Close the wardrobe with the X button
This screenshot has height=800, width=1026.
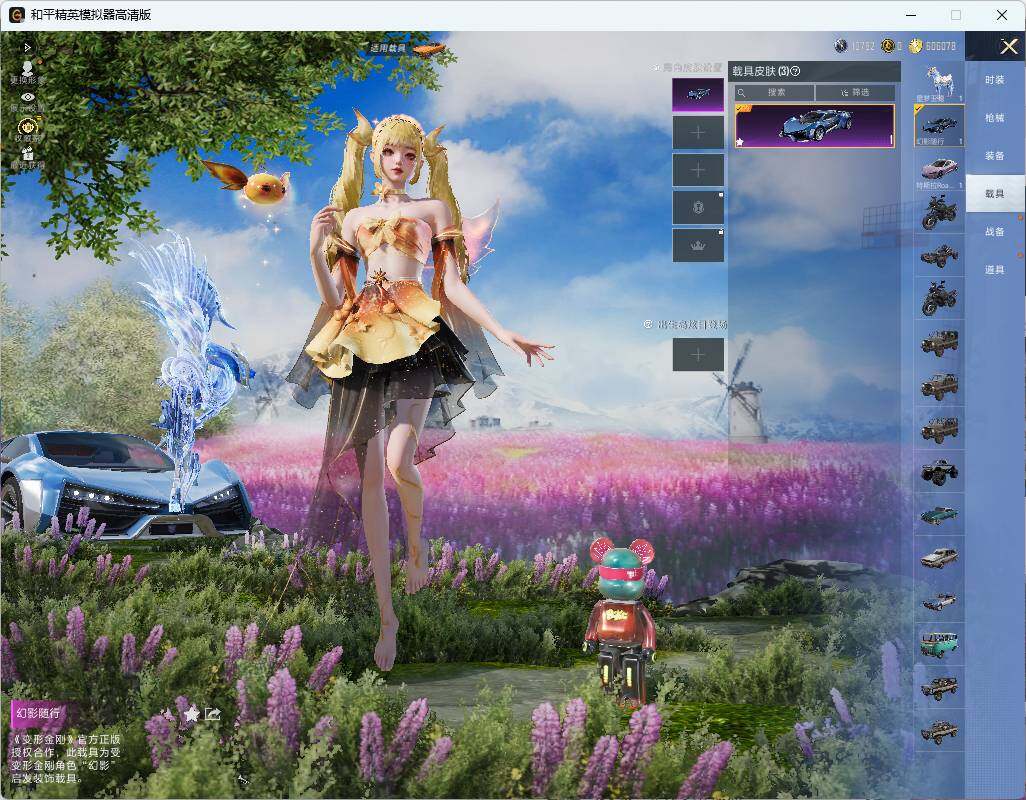(x=1008, y=46)
